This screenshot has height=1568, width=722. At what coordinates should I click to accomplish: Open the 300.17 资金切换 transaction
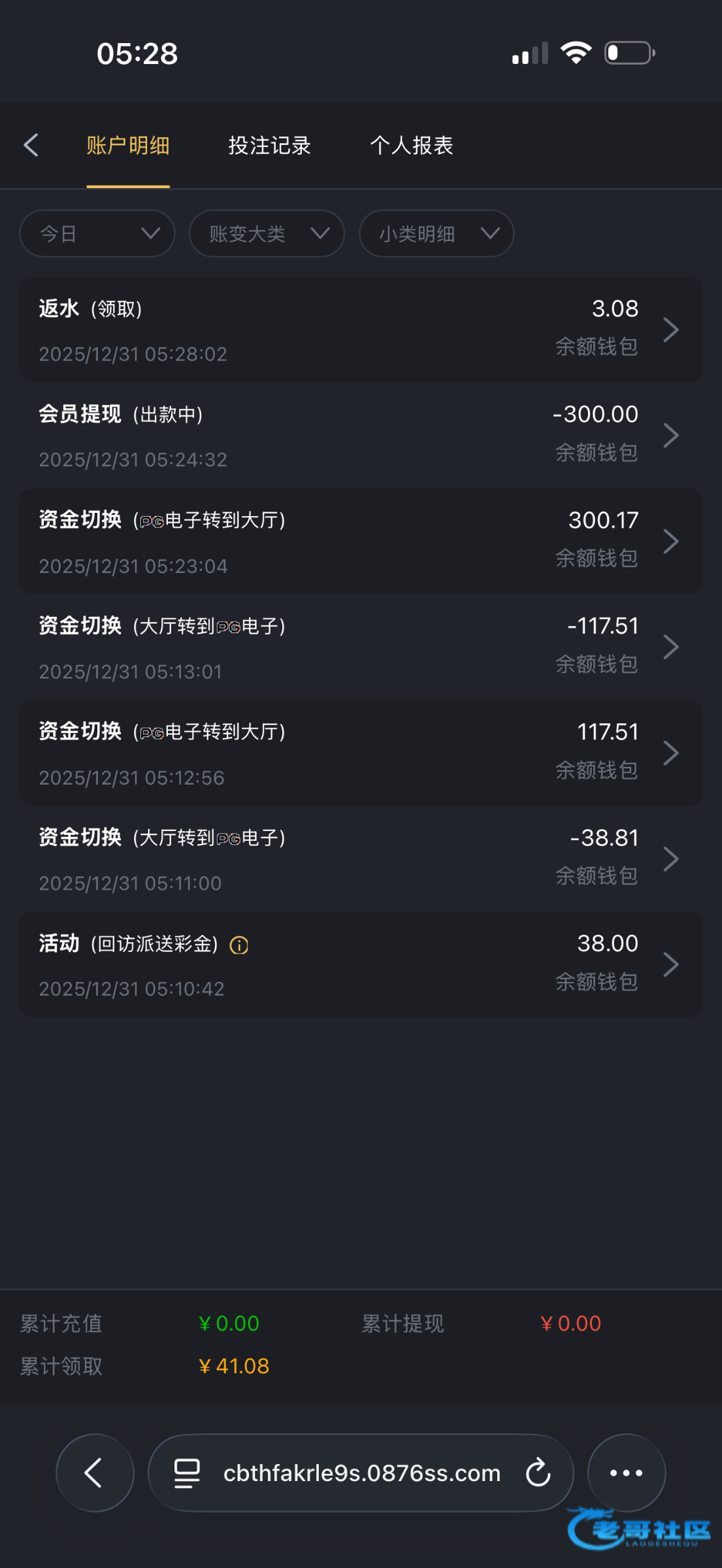(361, 542)
